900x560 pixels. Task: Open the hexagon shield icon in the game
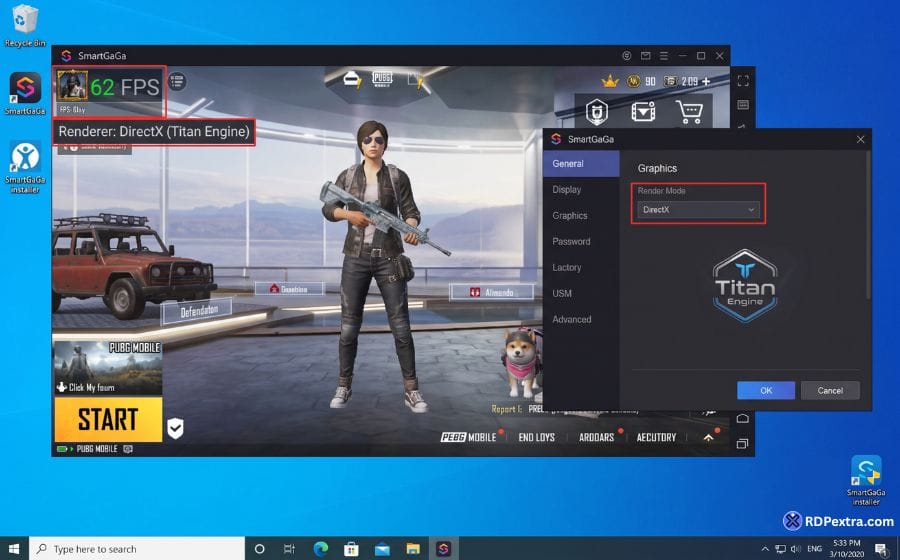[597, 112]
